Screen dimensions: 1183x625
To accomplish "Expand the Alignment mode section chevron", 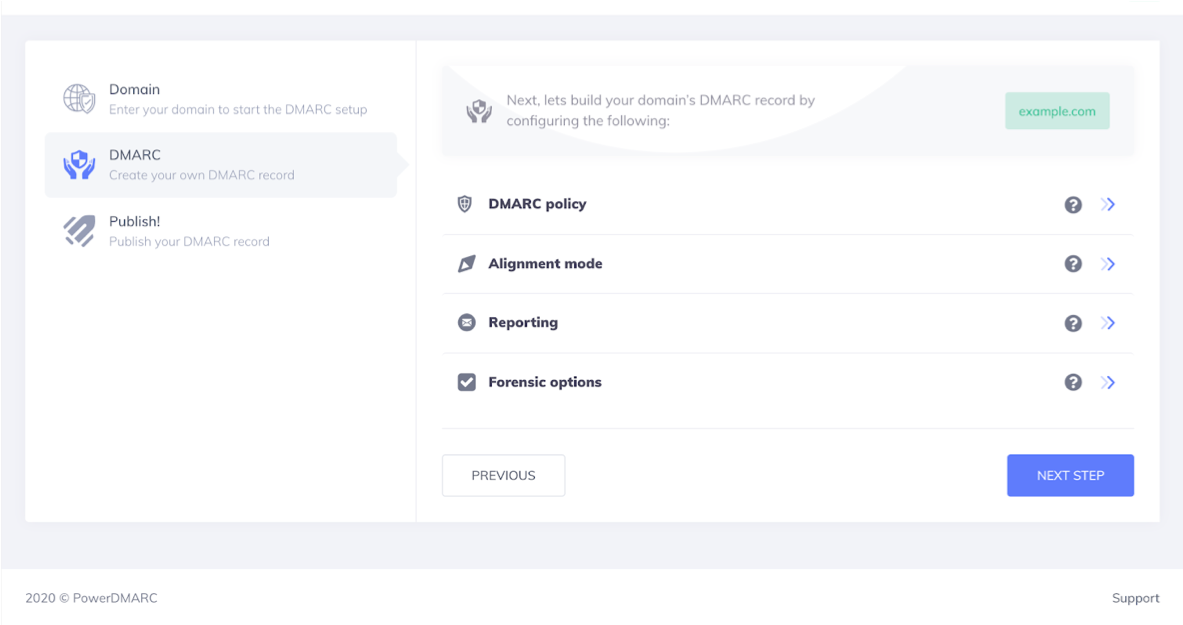I will point(1108,263).
